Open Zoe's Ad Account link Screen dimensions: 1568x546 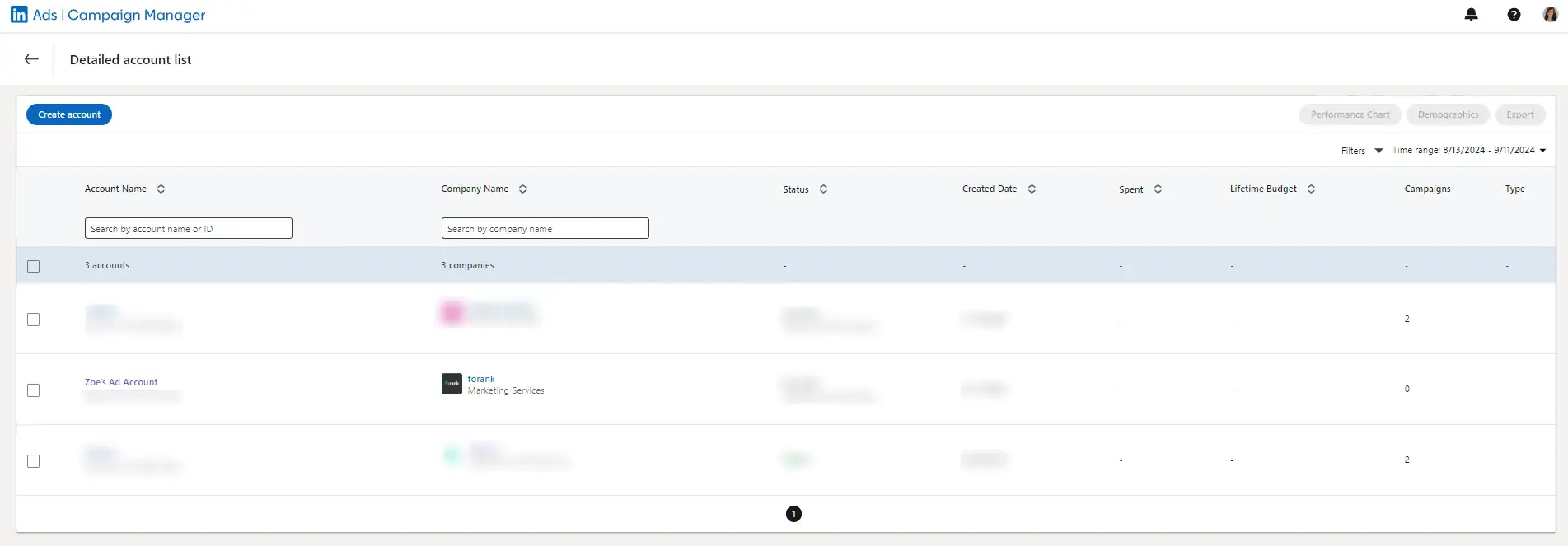click(121, 382)
